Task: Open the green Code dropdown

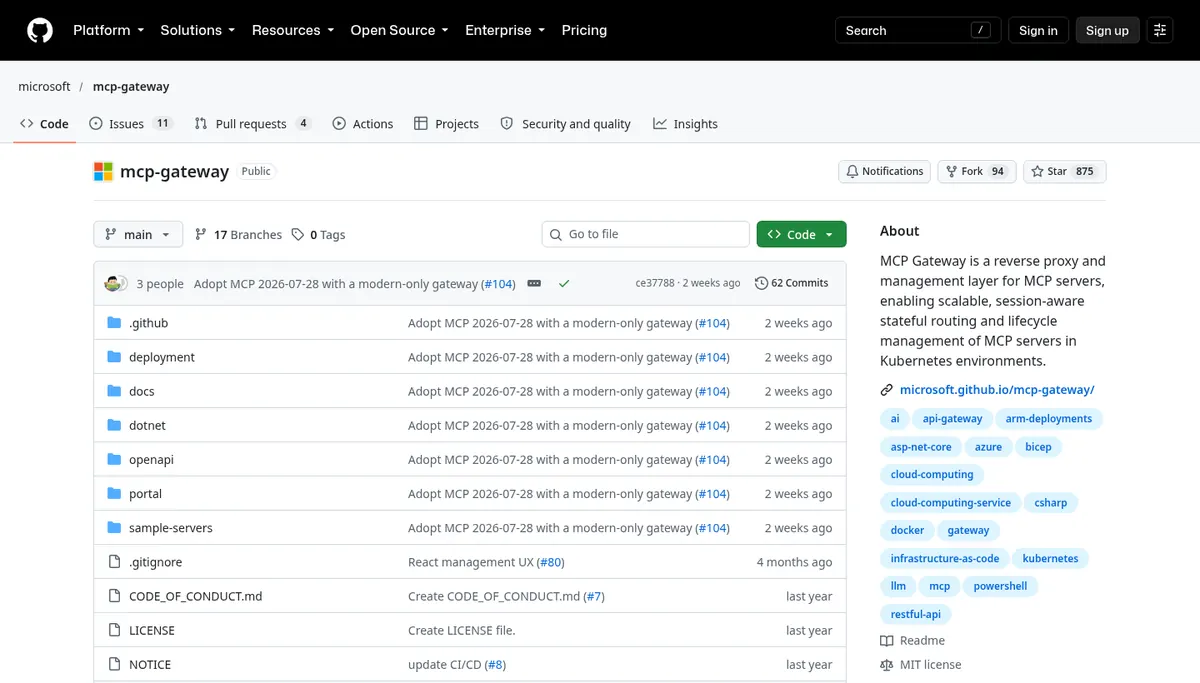Action: 801,234
